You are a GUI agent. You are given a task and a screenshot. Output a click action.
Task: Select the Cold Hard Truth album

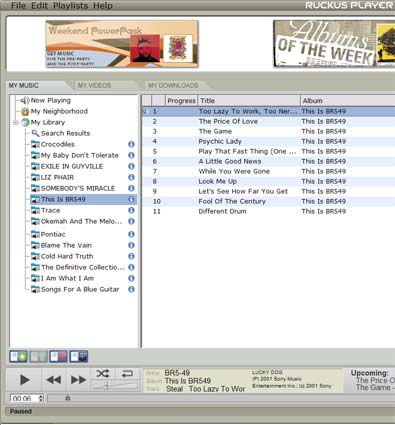(x=67, y=256)
